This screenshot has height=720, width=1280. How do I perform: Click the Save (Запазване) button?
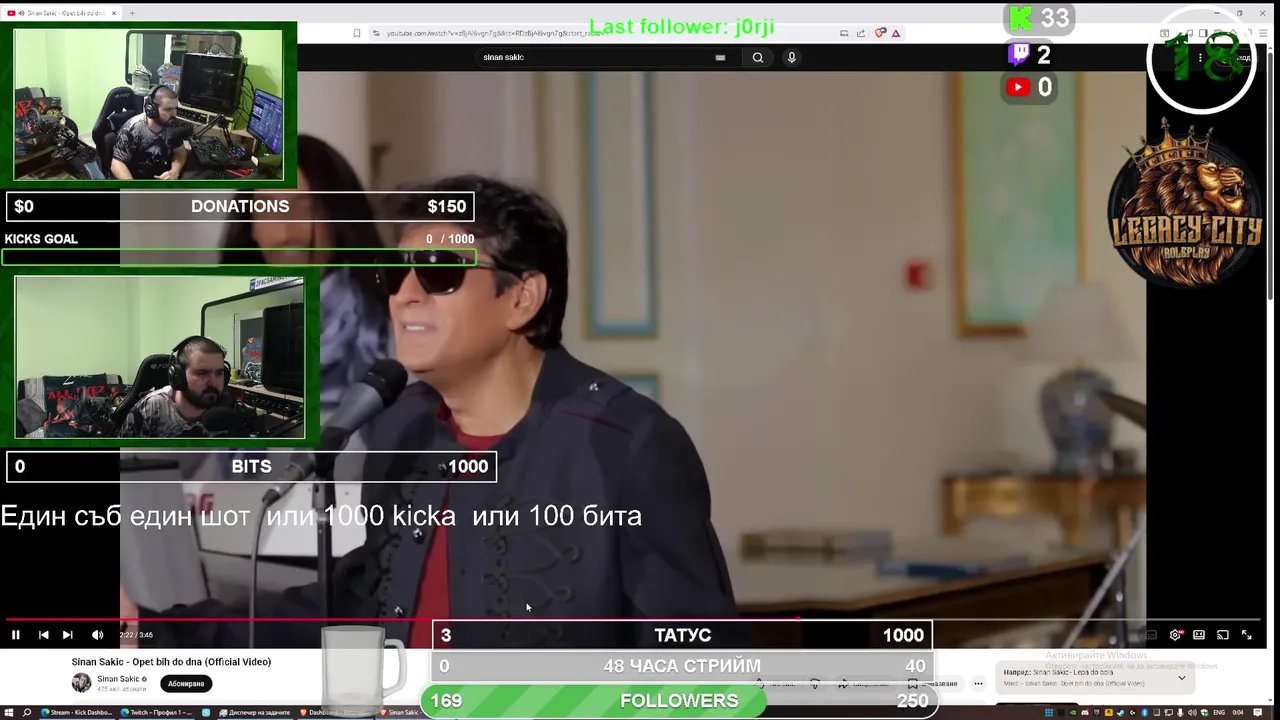tap(935, 684)
